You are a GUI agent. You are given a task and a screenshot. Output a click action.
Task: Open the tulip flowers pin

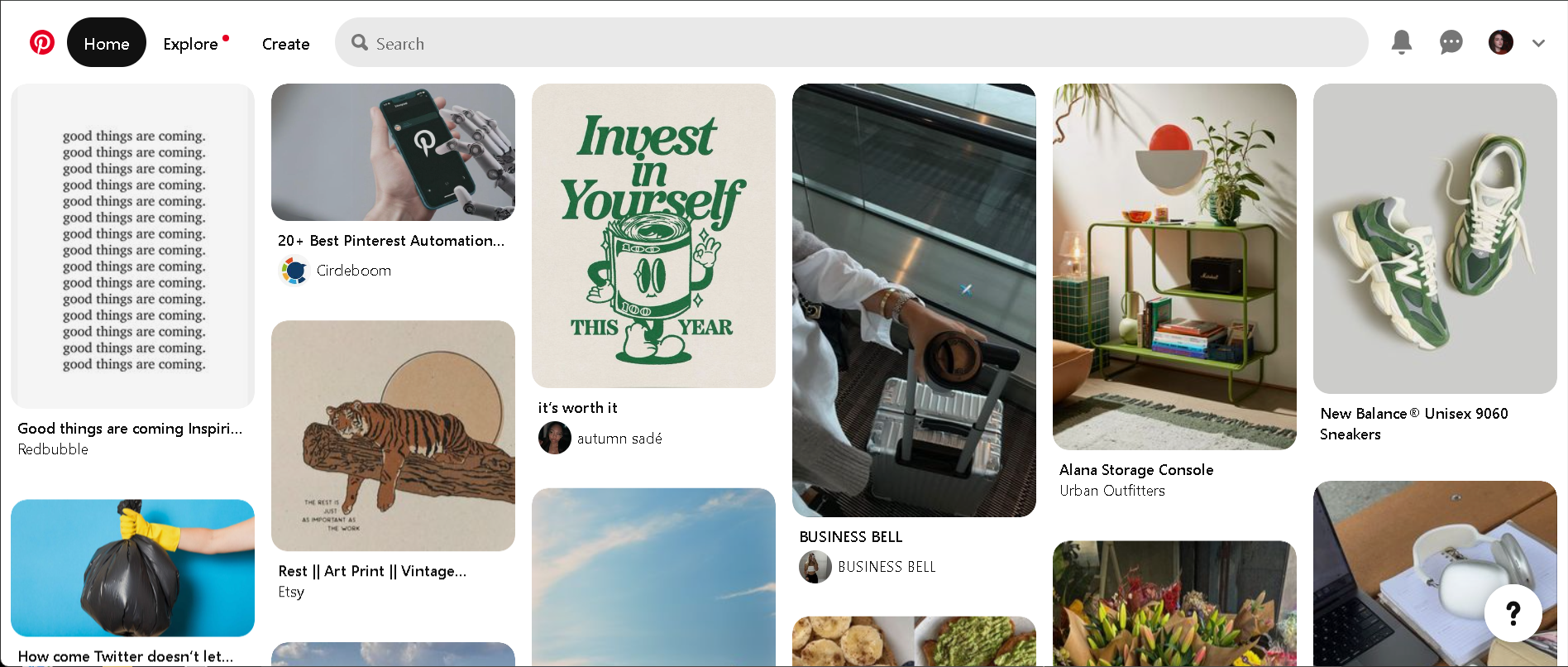pos(1174,604)
